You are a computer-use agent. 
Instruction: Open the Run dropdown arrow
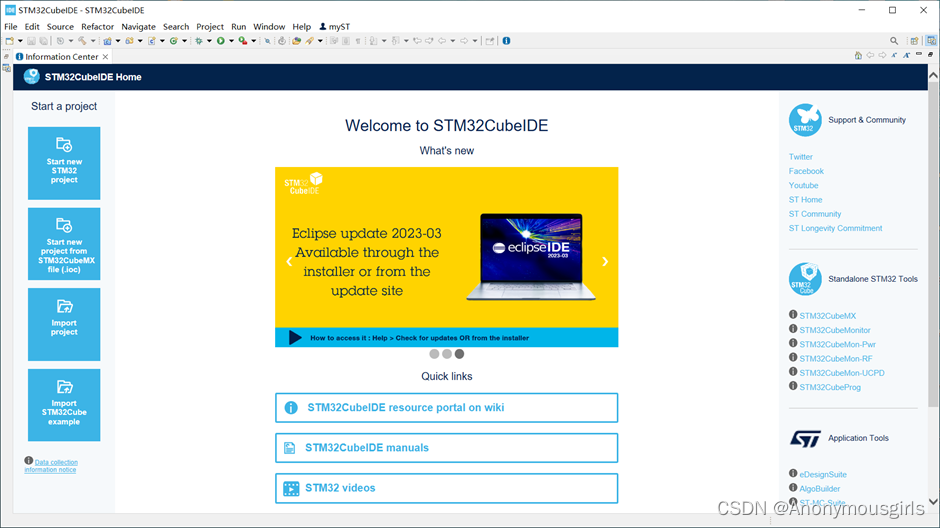point(231,41)
